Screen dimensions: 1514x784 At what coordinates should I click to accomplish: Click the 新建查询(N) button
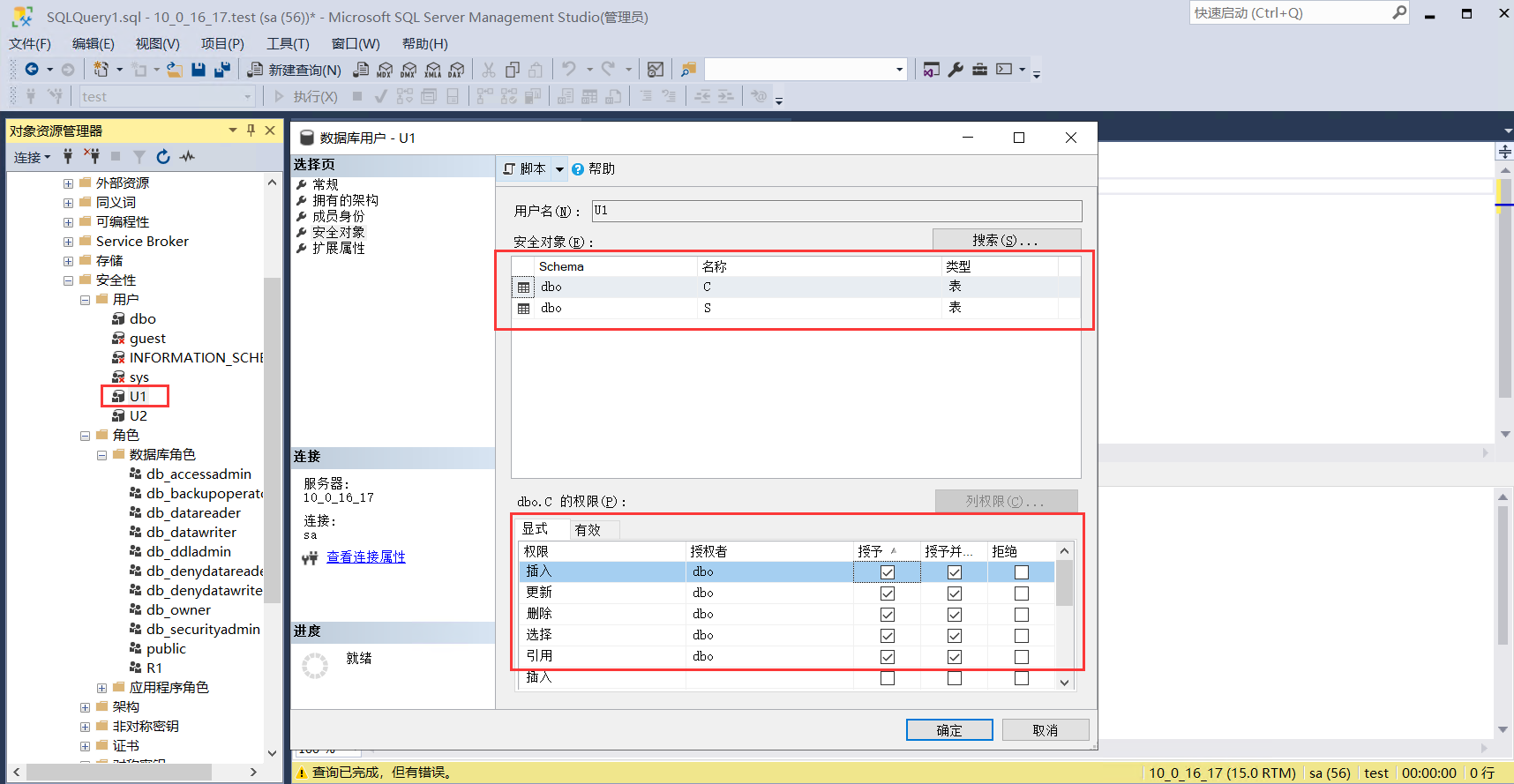(295, 70)
